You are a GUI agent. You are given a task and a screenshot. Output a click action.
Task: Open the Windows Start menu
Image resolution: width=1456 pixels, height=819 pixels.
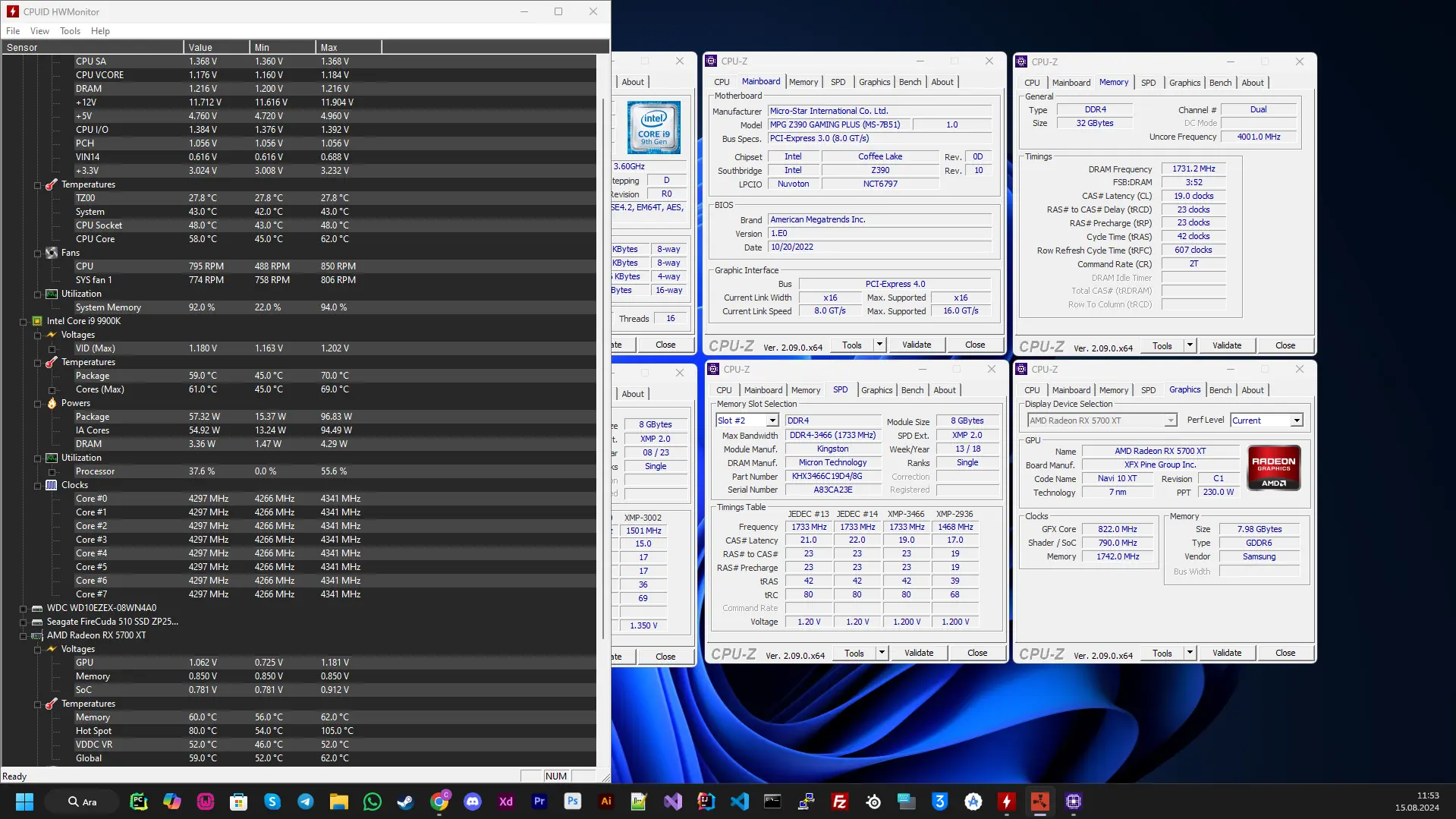pos(24,802)
